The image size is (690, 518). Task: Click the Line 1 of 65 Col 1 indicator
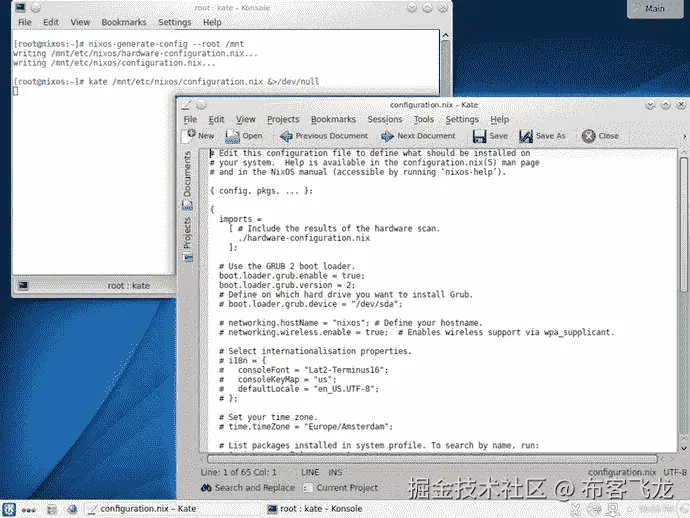click(239, 472)
